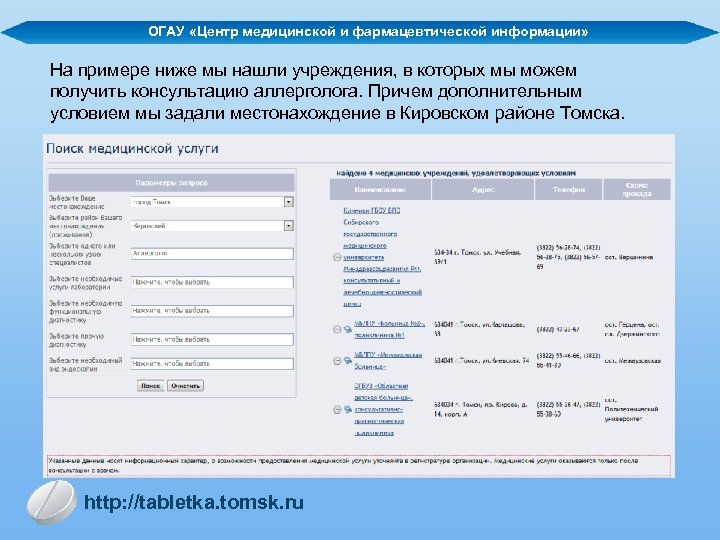Click the icon beside Межвузовская больница link
Image resolution: width=720 pixels, height=540 pixels.
click(348, 361)
